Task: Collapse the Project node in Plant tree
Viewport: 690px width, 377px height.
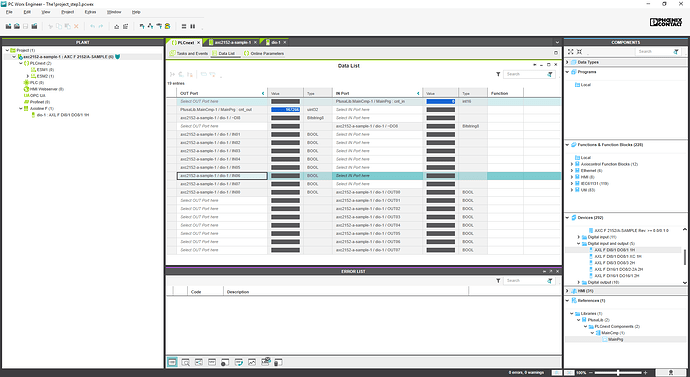Action: click(7, 50)
